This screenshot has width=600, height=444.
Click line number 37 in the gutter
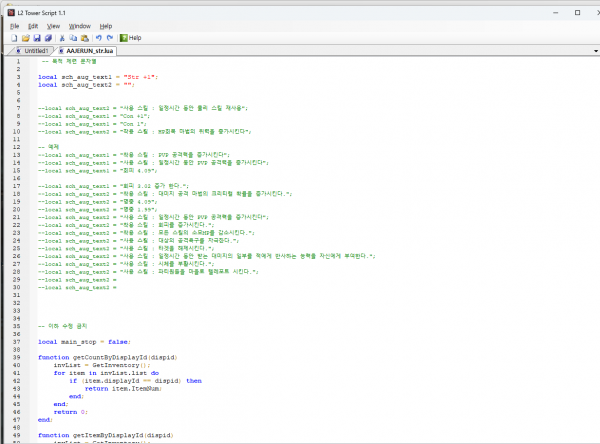(17, 340)
